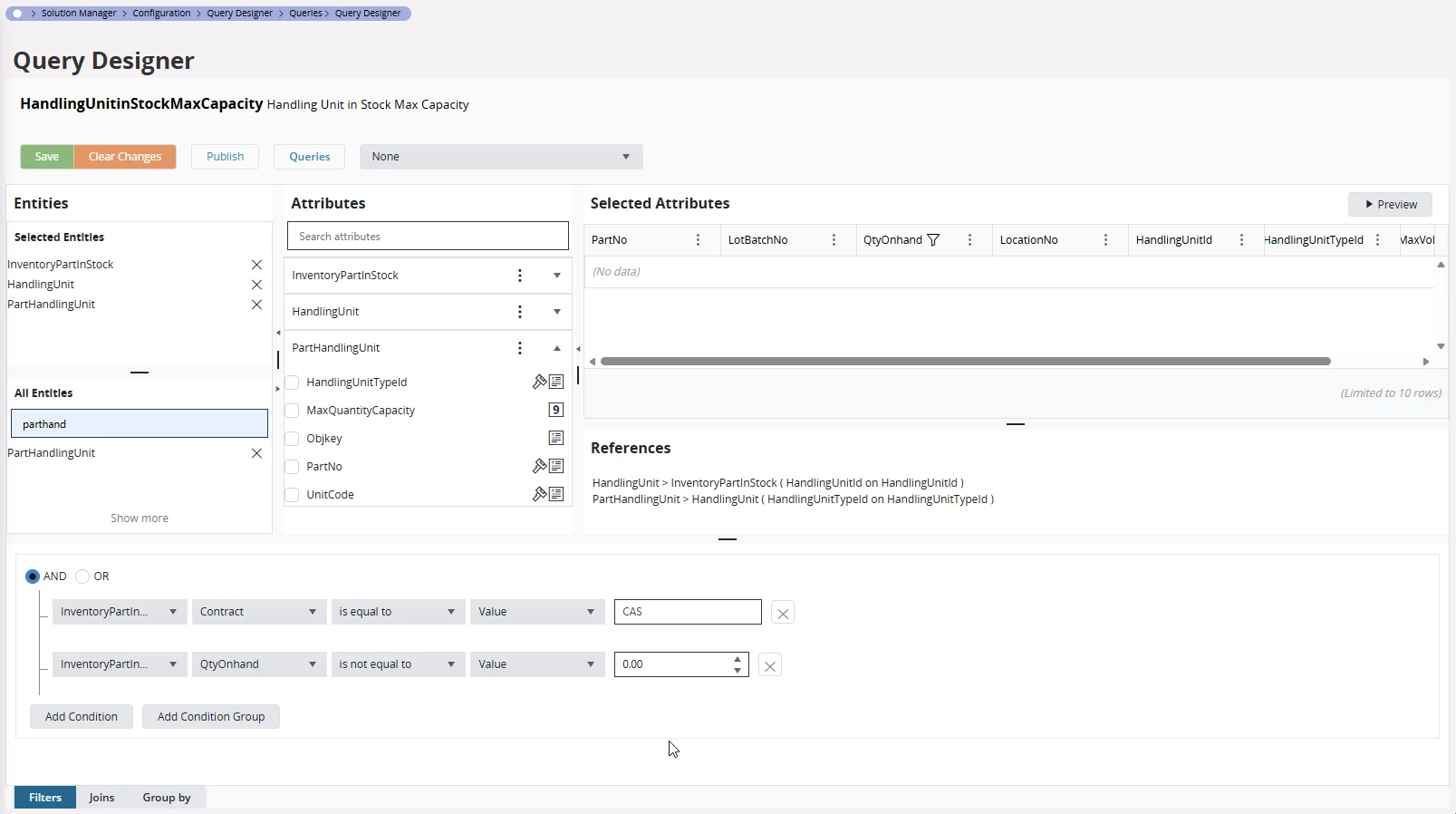Viewport: 1456px width, 814px height.
Task: Remove InventoryPartInStock from selected entities
Action: point(256,265)
